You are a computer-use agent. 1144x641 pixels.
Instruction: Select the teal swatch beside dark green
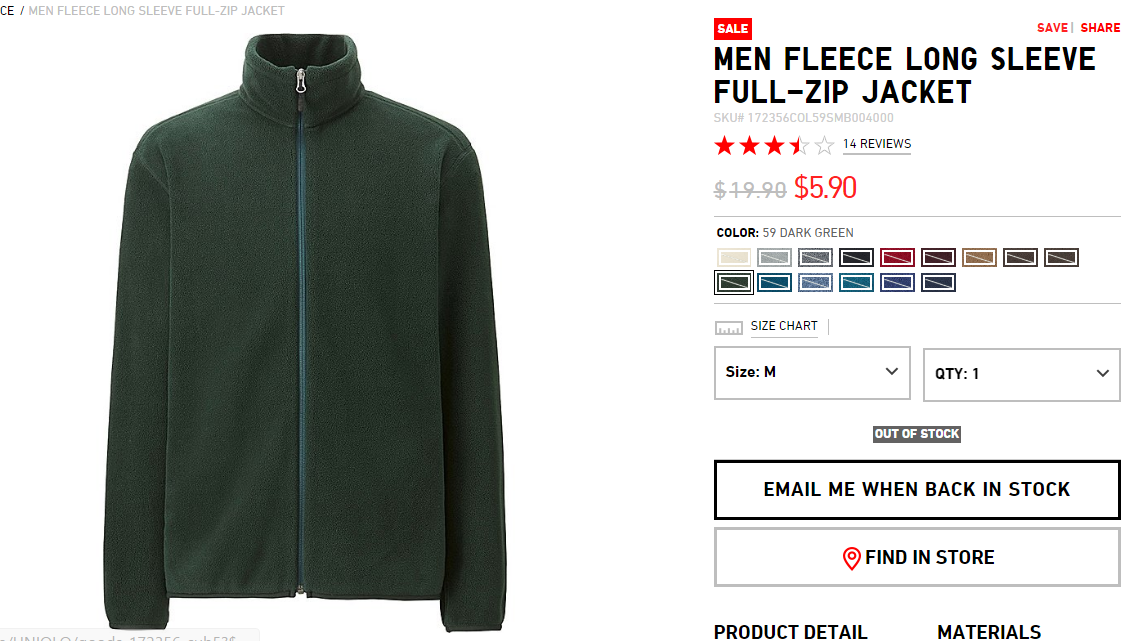coord(774,282)
